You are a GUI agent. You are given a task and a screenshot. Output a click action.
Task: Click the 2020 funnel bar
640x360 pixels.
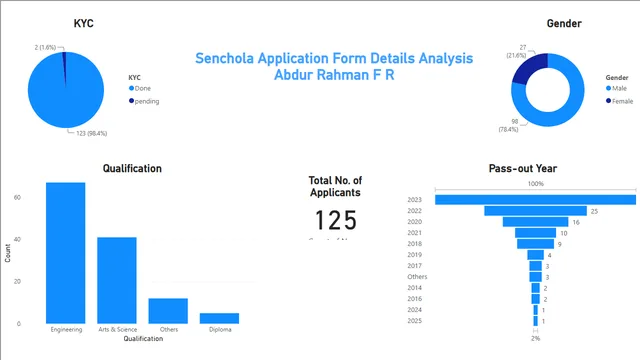(536, 222)
